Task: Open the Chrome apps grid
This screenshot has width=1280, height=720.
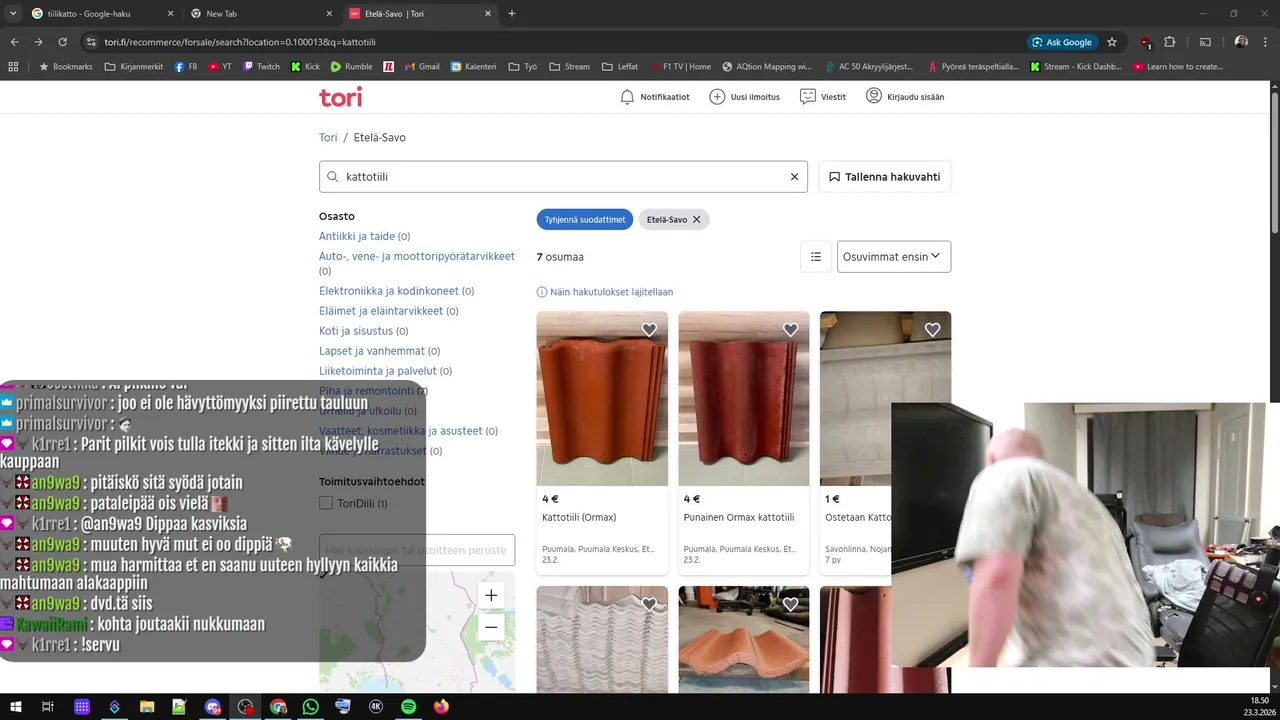Action: [x=13, y=67]
